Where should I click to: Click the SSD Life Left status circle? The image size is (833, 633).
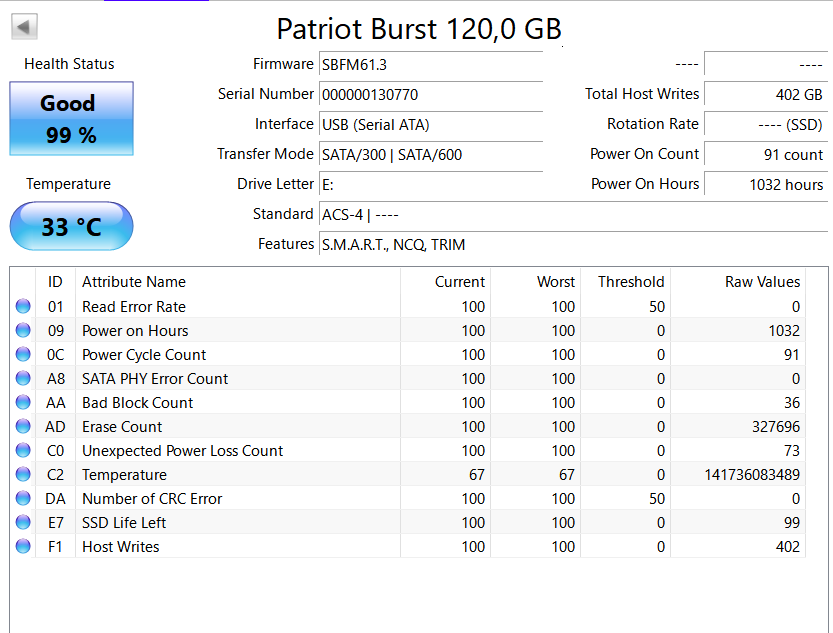click(23, 523)
